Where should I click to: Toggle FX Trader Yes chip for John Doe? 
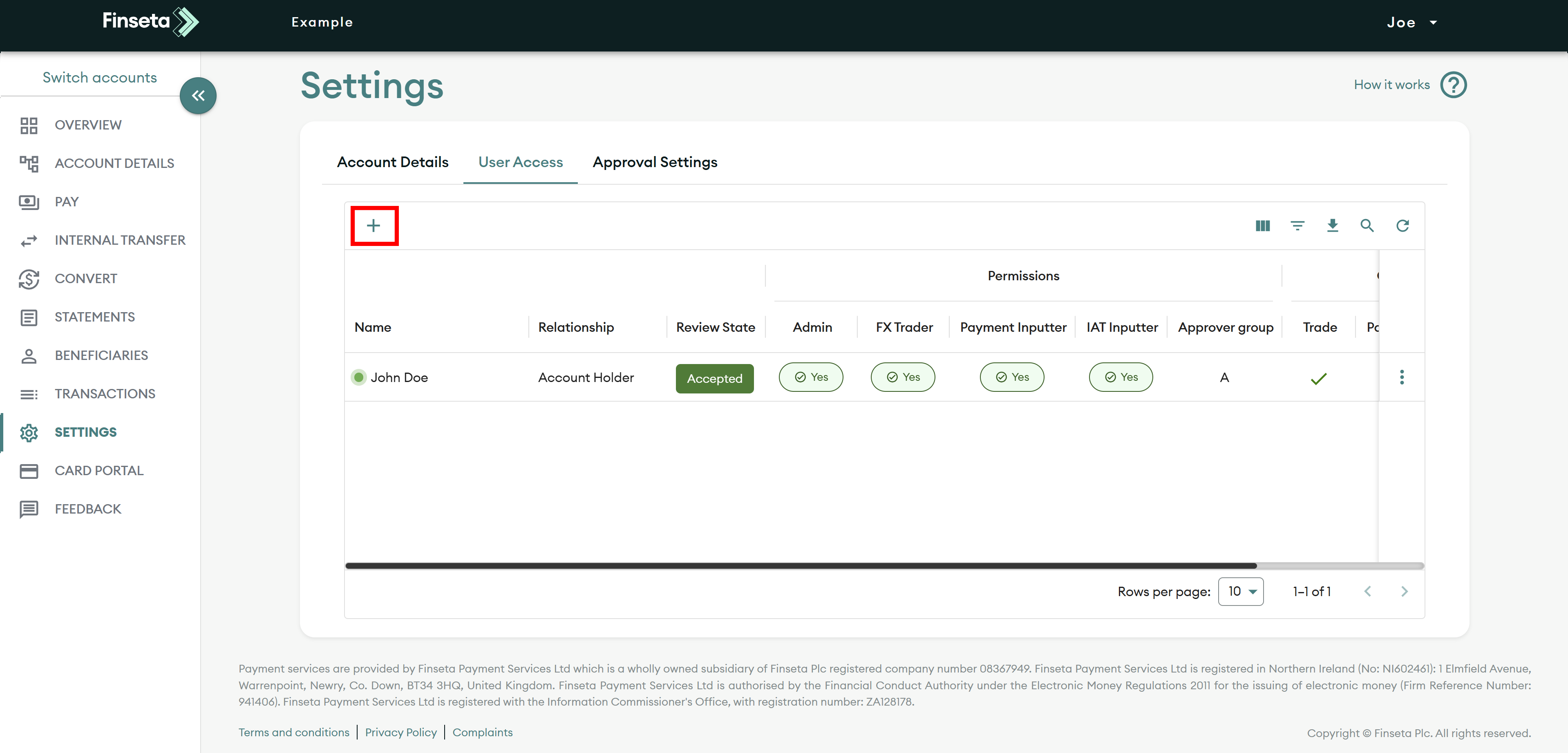point(903,378)
